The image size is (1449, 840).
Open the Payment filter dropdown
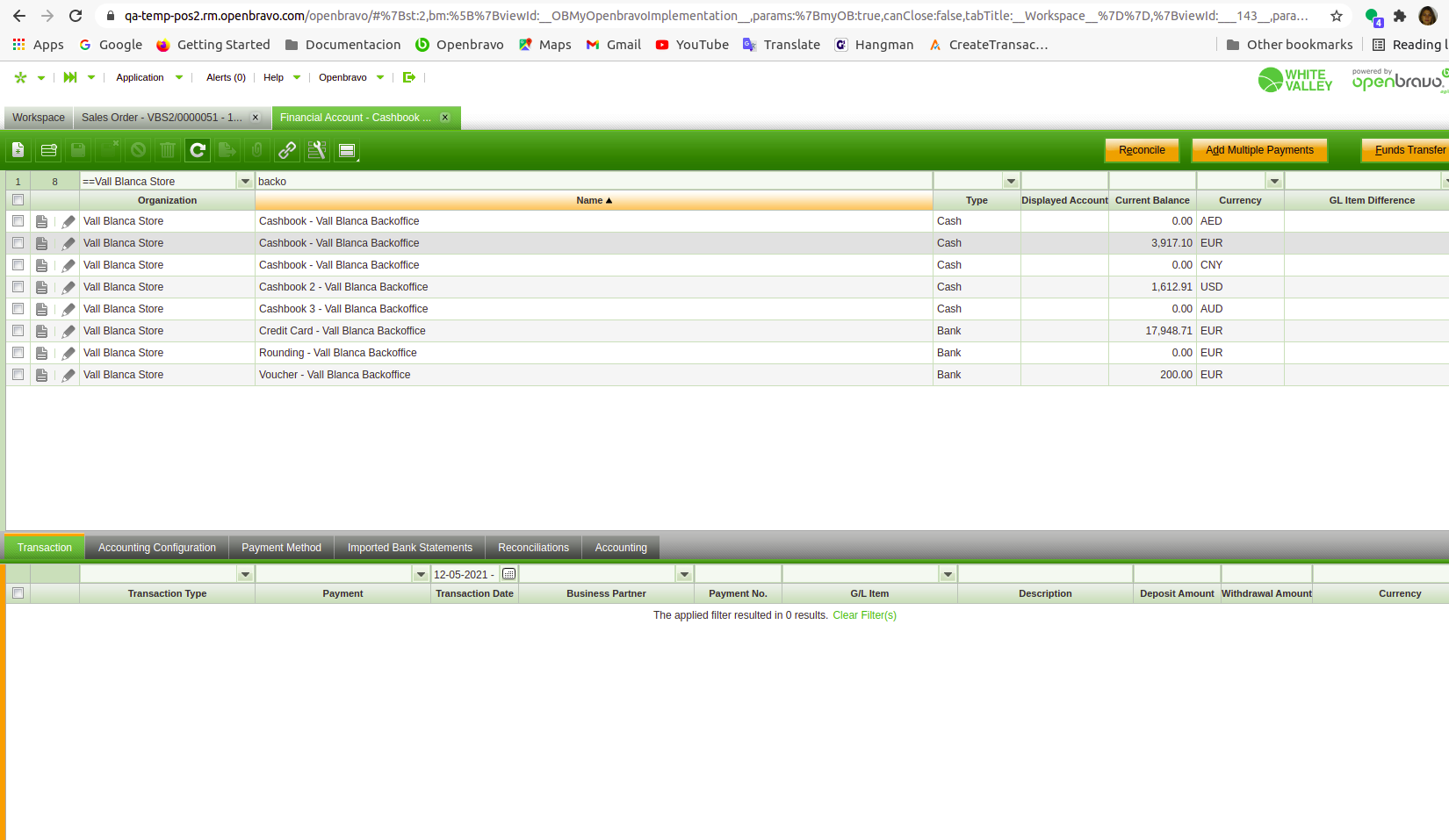coord(421,574)
